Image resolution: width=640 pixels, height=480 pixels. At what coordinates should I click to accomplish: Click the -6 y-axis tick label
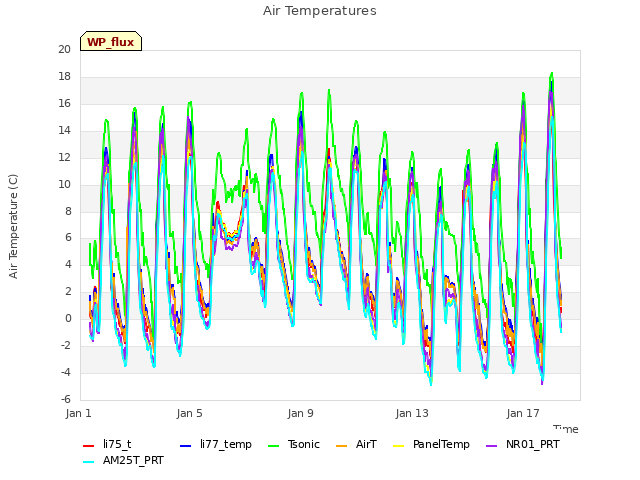pos(66,399)
